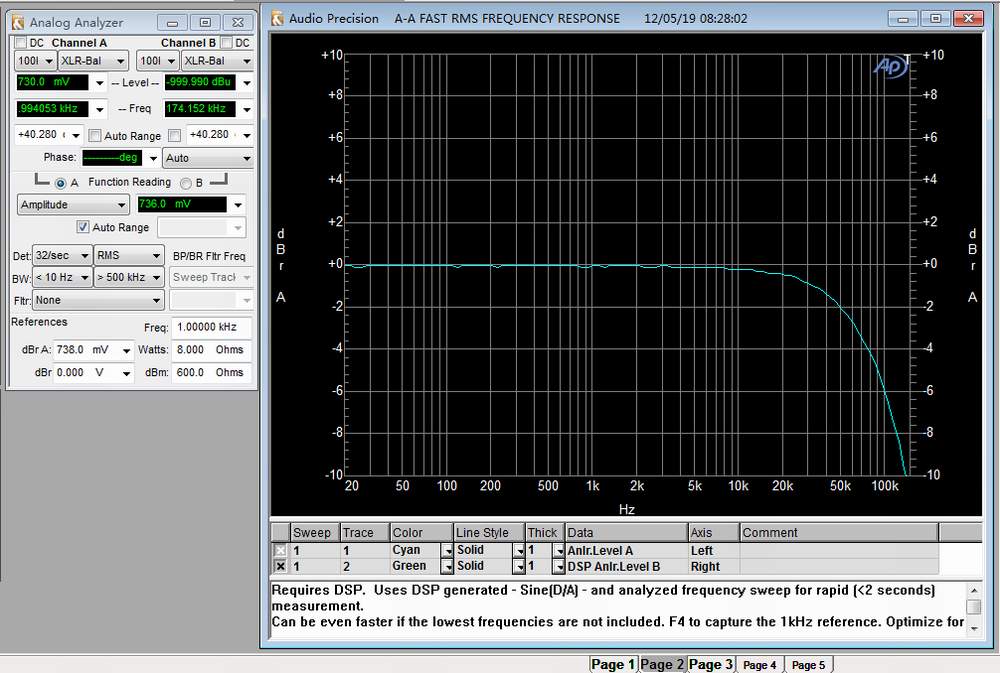Switch to Page 3 tab

point(710,664)
